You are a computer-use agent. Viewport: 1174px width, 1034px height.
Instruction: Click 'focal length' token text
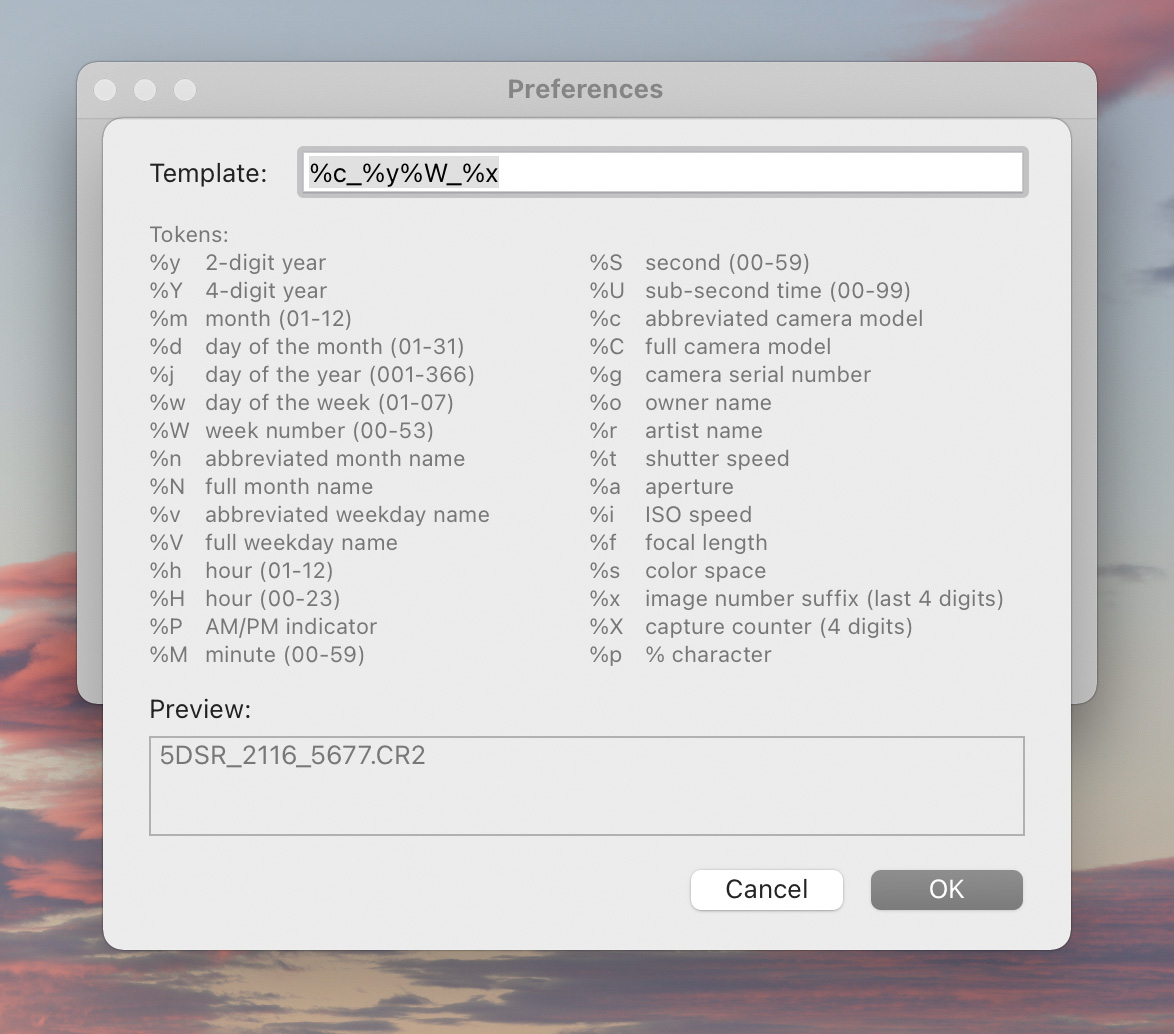(706, 543)
